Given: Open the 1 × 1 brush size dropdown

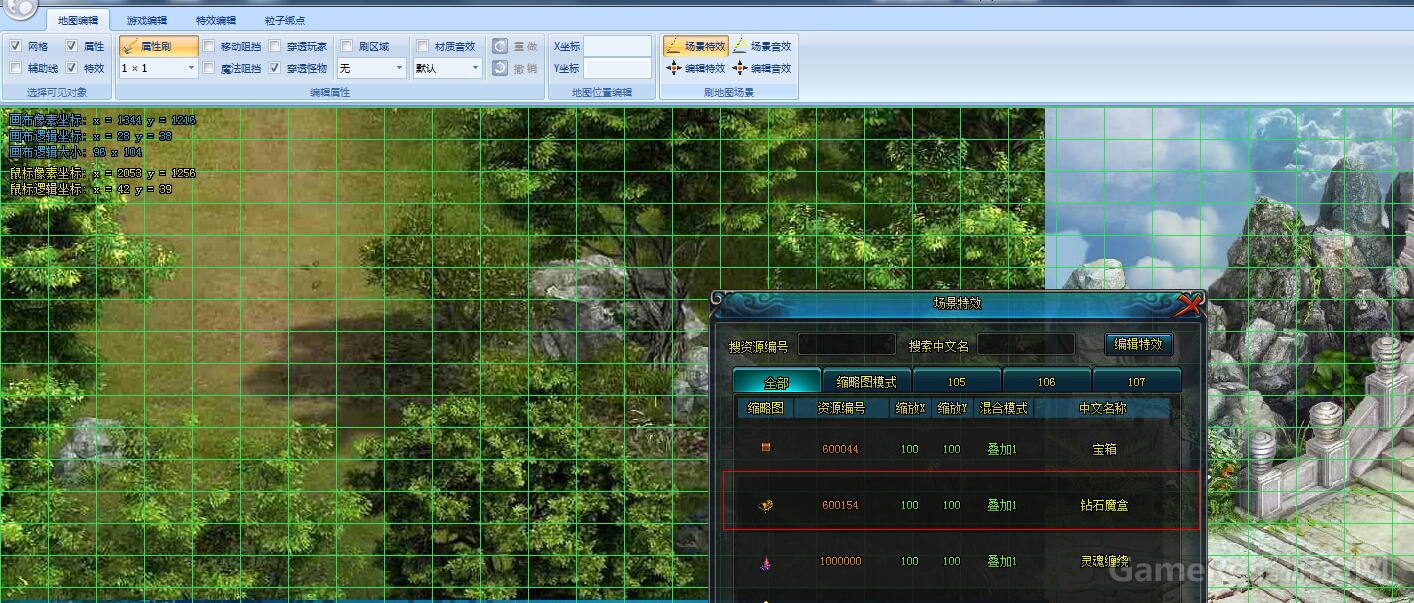Looking at the screenshot, I should pos(158,68).
